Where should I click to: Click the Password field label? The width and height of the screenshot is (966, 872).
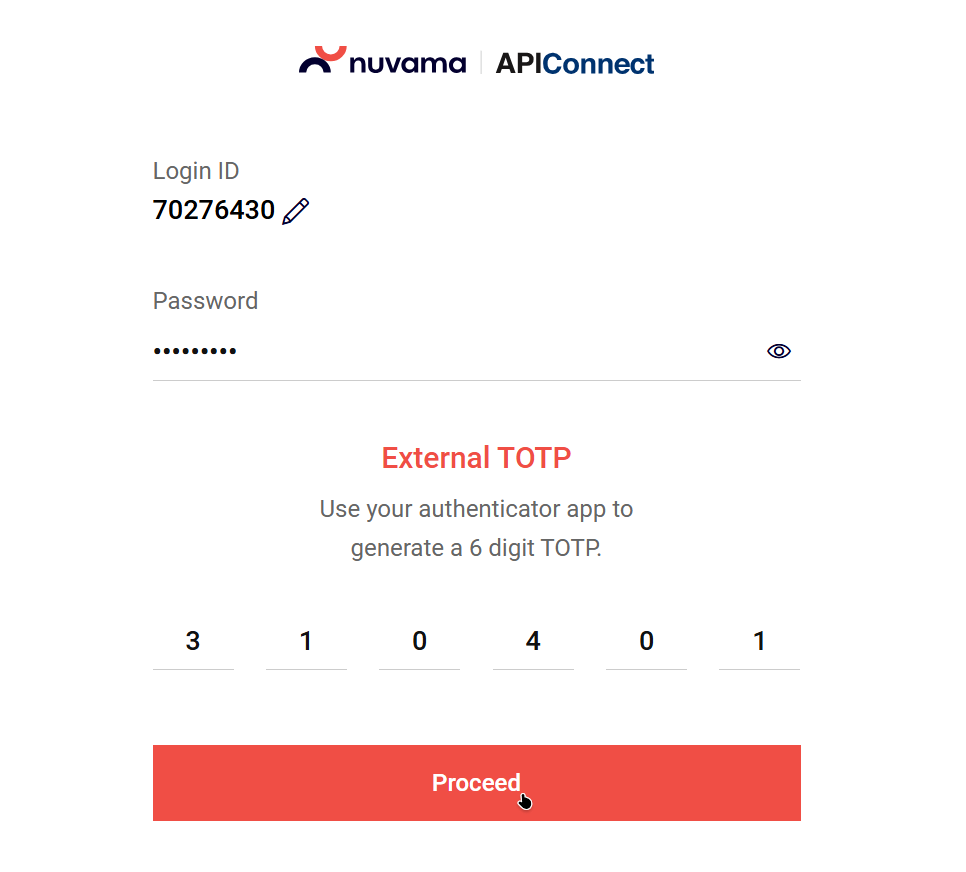(205, 301)
